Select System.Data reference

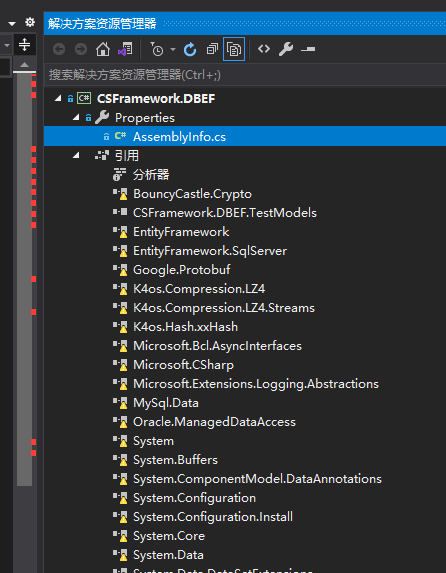click(x=168, y=555)
